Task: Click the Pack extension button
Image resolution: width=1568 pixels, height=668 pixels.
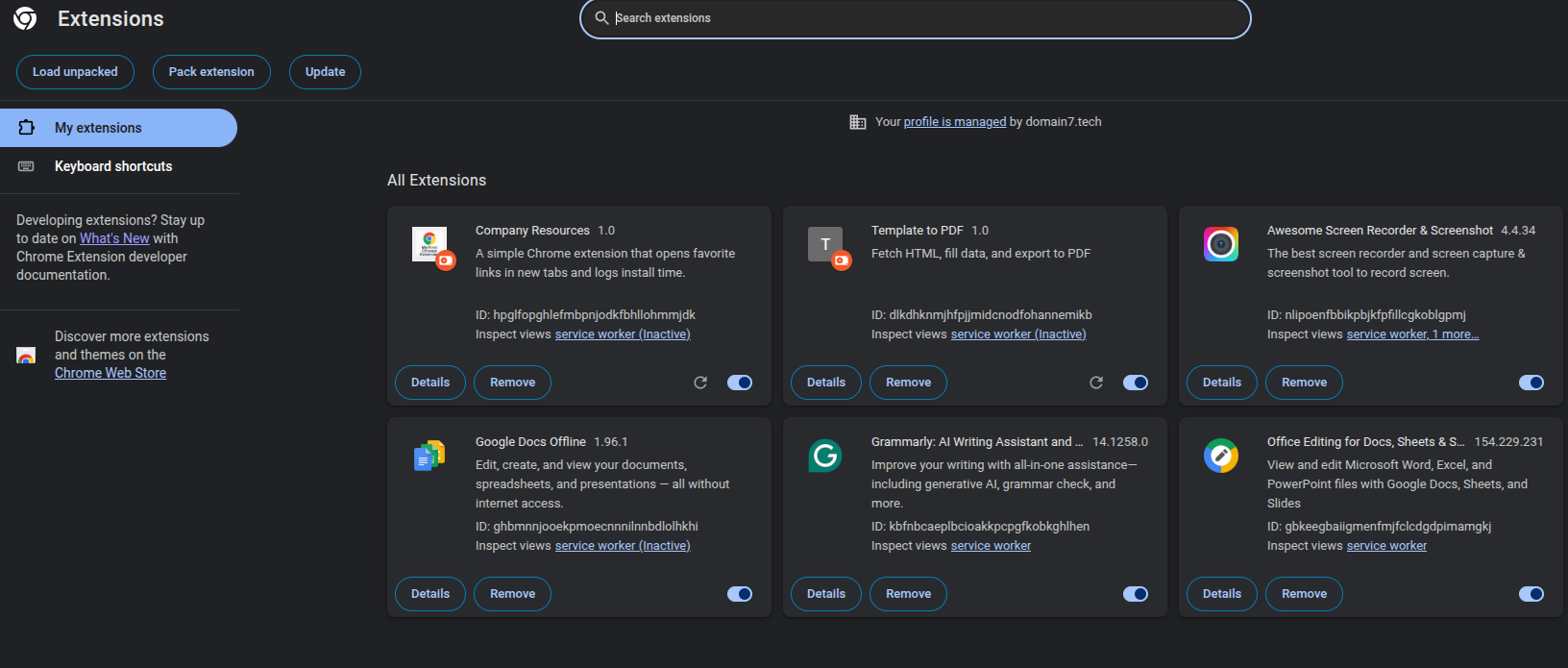Action: click(x=211, y=72)
